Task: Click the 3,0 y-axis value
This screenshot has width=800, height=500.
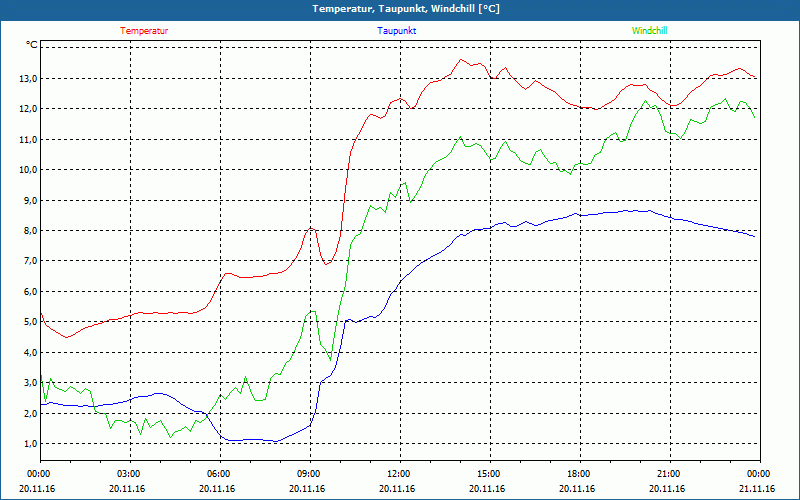Action: coord(31,383)
